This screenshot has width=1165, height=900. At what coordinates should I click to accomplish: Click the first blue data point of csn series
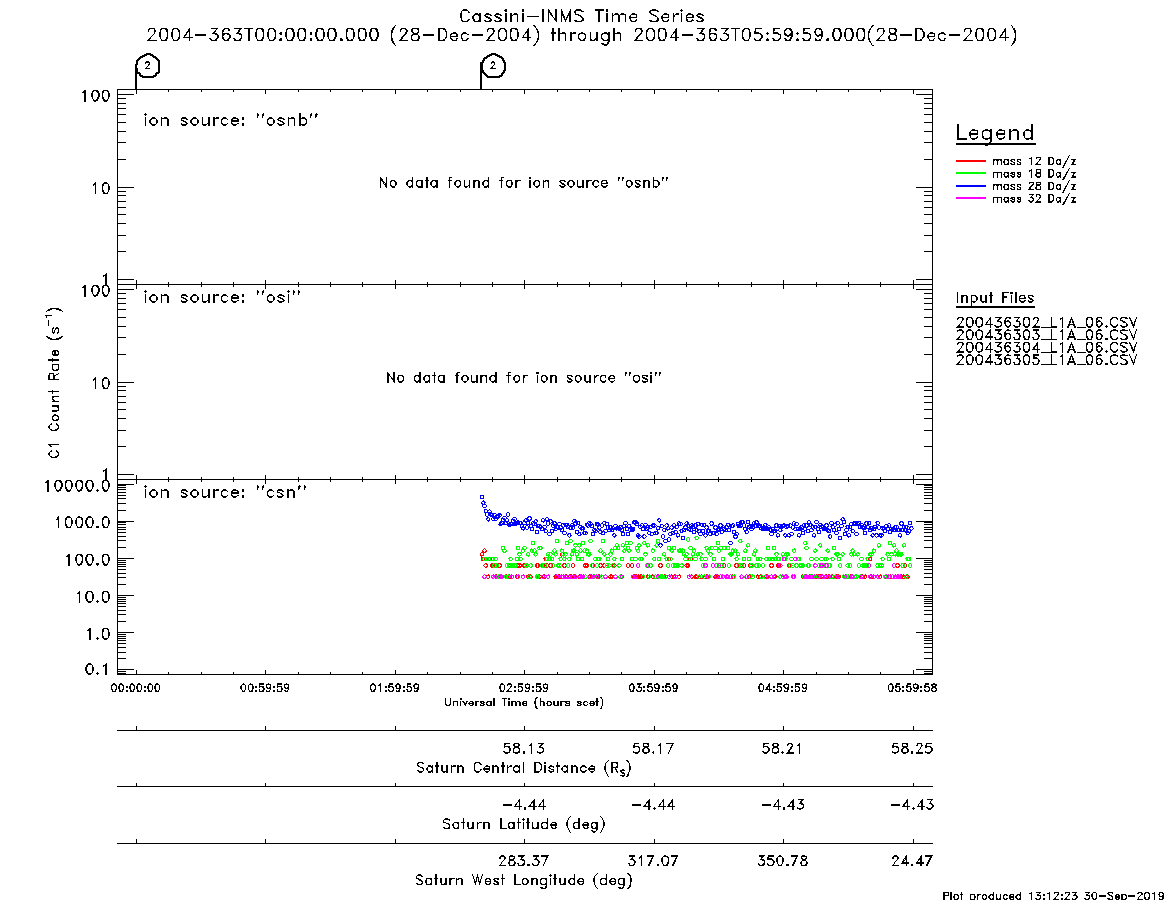point(482,497)
